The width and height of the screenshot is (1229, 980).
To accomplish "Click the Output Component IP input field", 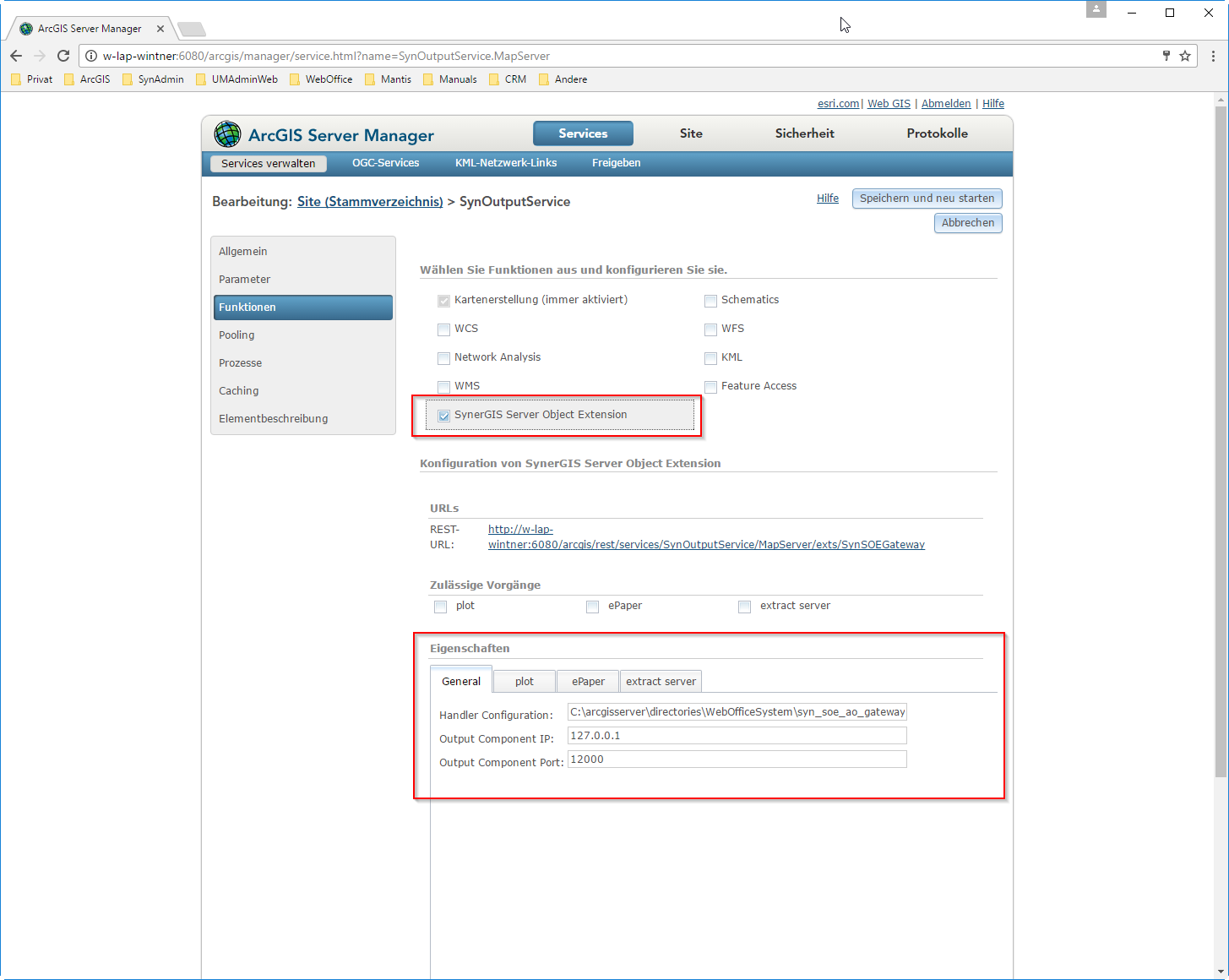I will (736, 735).
